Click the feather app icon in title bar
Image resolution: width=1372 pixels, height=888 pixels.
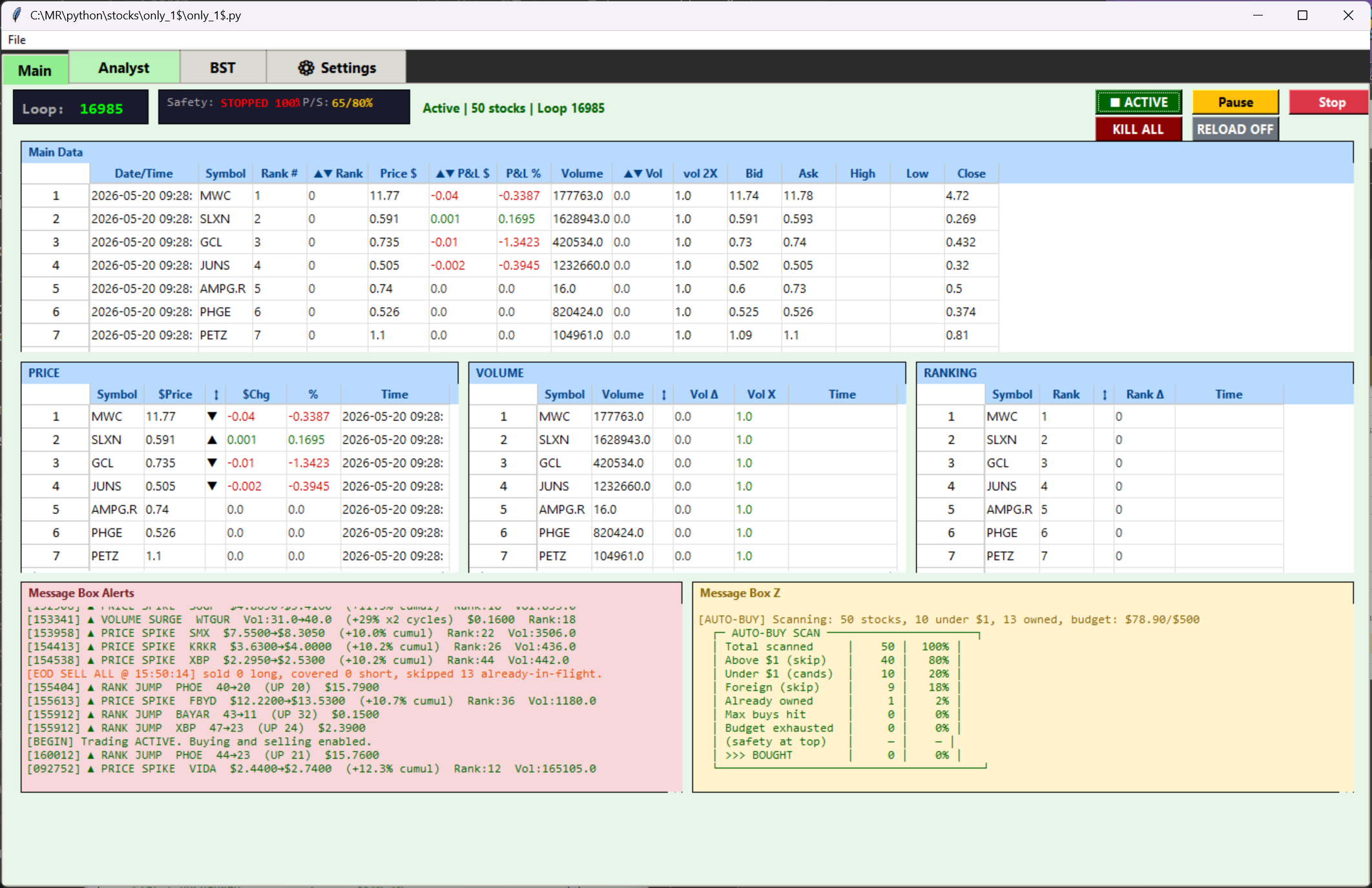tap(17, 15)
